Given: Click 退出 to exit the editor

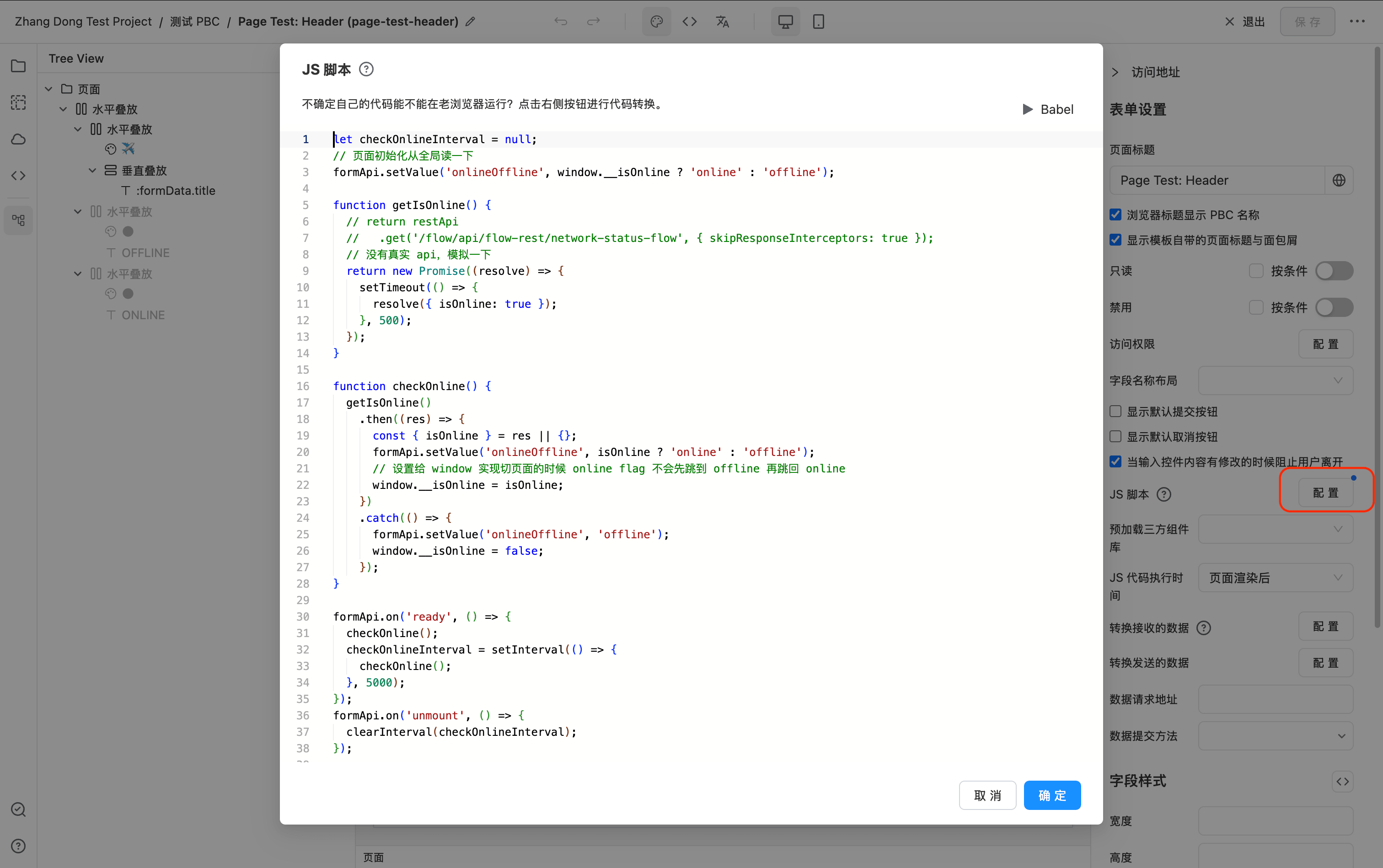Looking at the screenshot, I should coord(1244,22).
